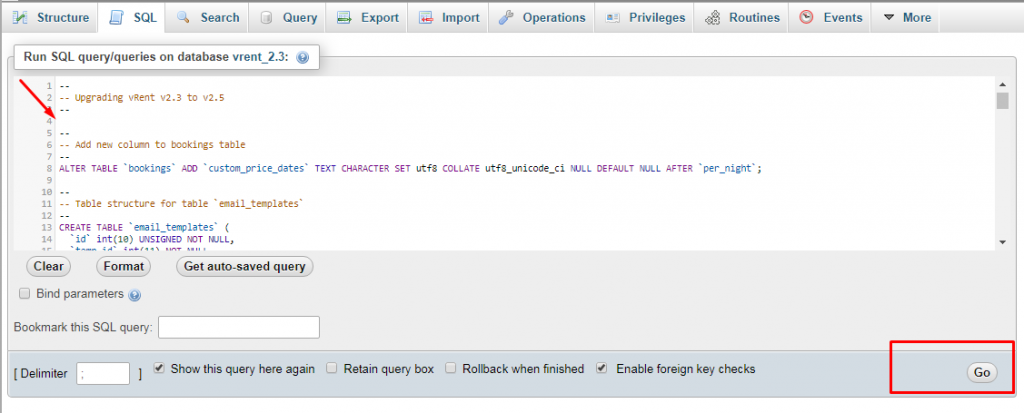The height and width of the screenshot is (413, 1024).
Task: Click the Routines tab icon
Action: [x=713, y=18]
